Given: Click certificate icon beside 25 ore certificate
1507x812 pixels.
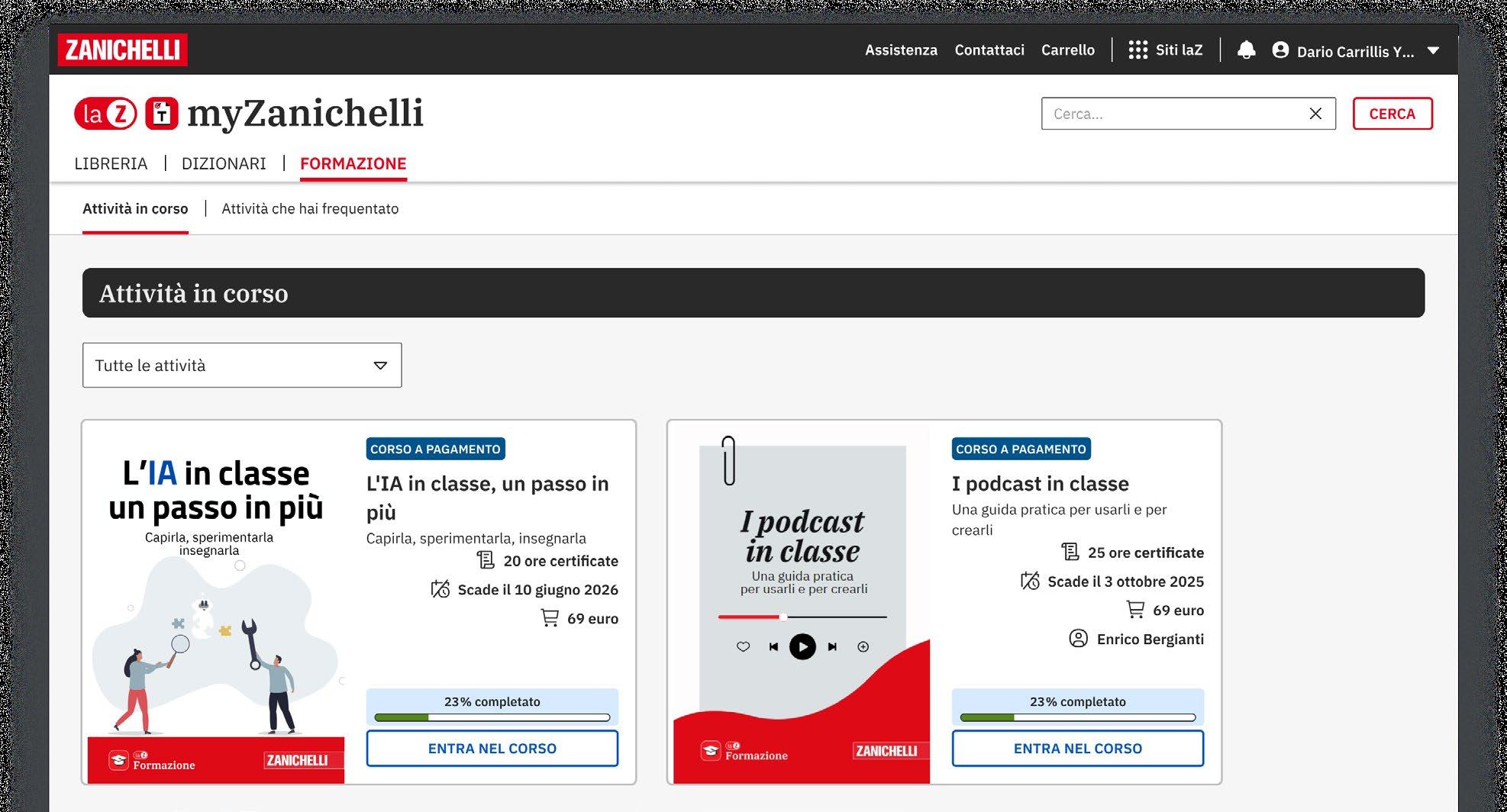Looking at the screenshot, I should (x=1070, y=552).
